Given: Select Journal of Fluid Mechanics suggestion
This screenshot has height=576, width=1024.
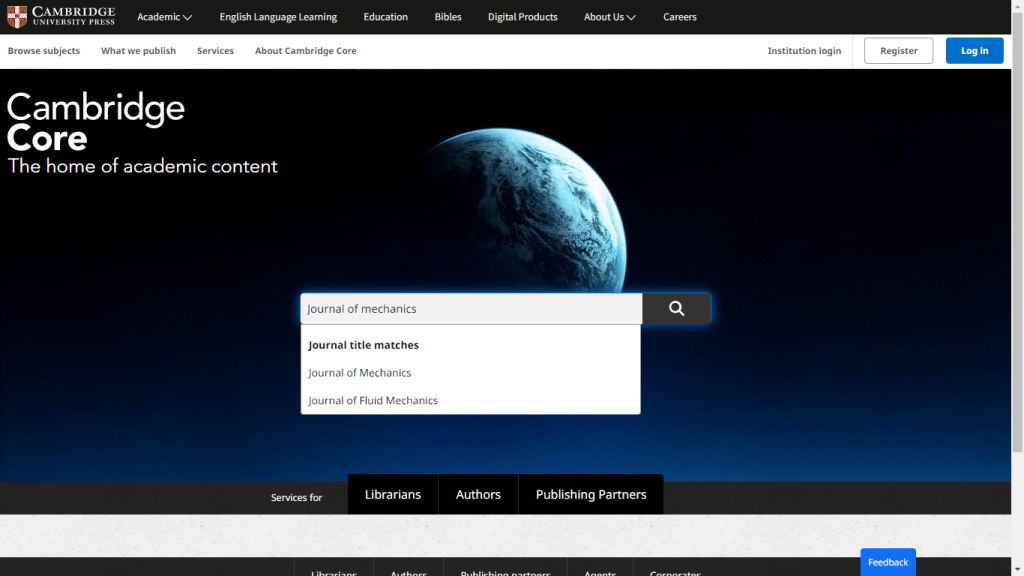Looking at the screenshot, I should (x=373, y=400).
